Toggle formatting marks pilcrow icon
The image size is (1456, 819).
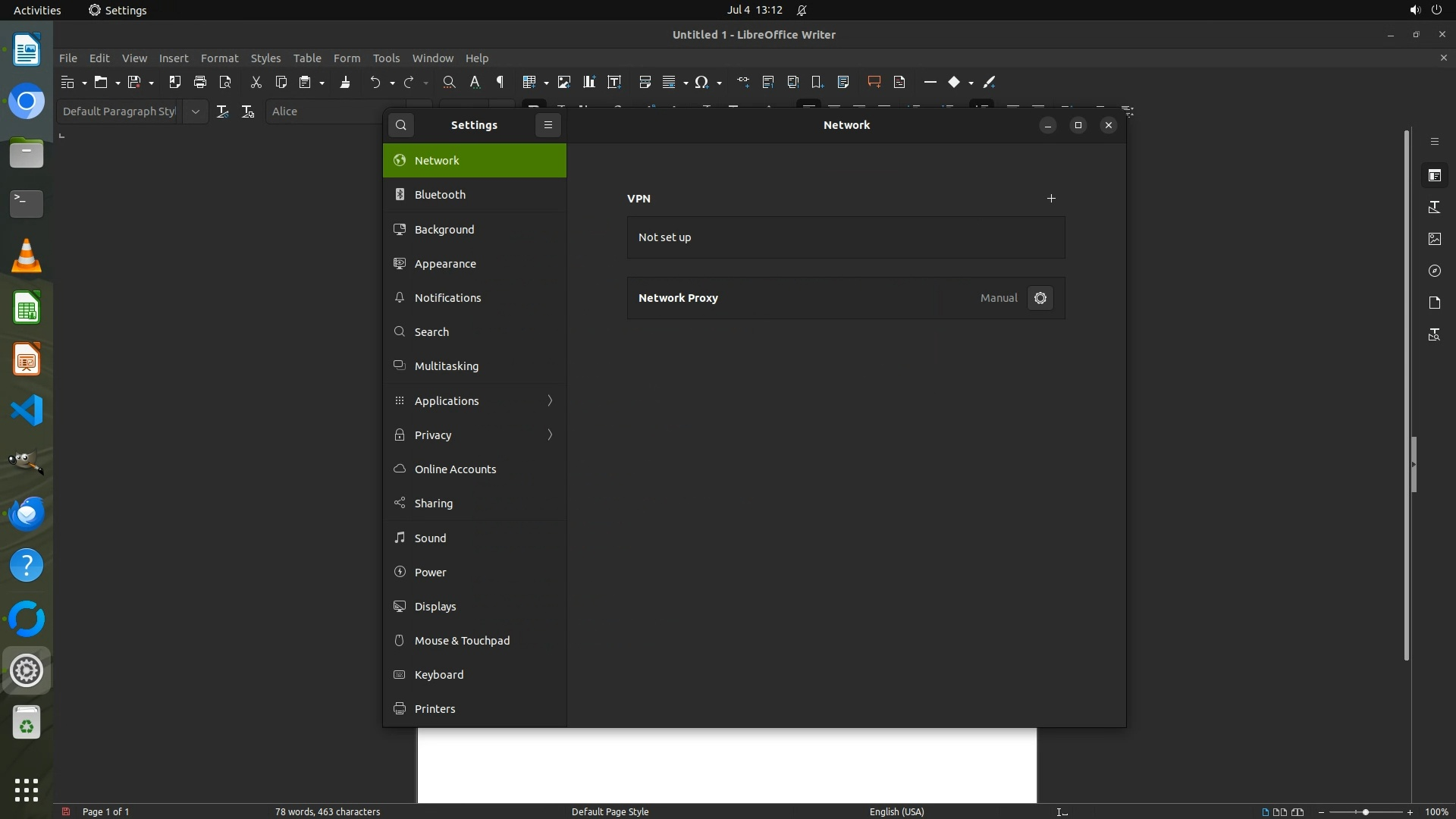point(500,82)
